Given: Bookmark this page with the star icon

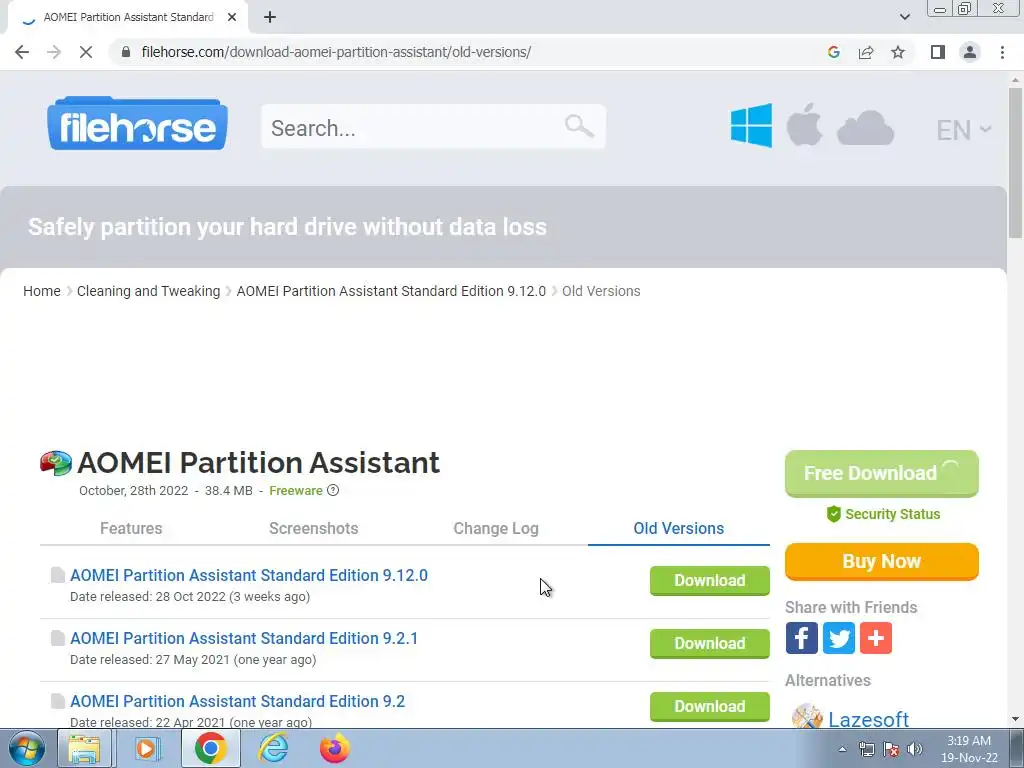Looking at the screenshot, I should (x=898, y=52).
